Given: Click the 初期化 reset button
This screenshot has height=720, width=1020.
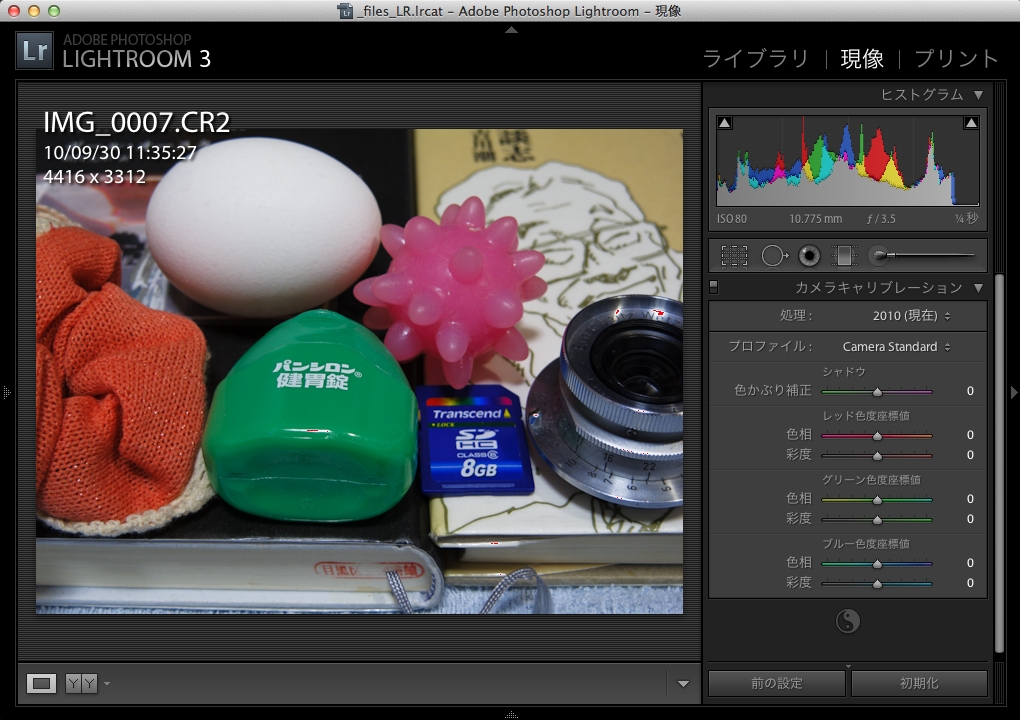Looking at the screenshot, I should 918,684.
